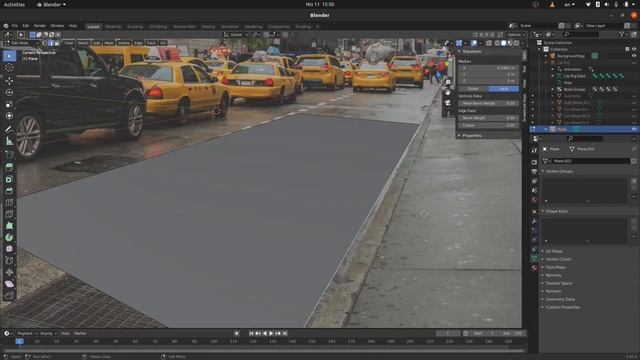Toggle visibility of the Collection row
640x360 pixels.
[634, 49]
